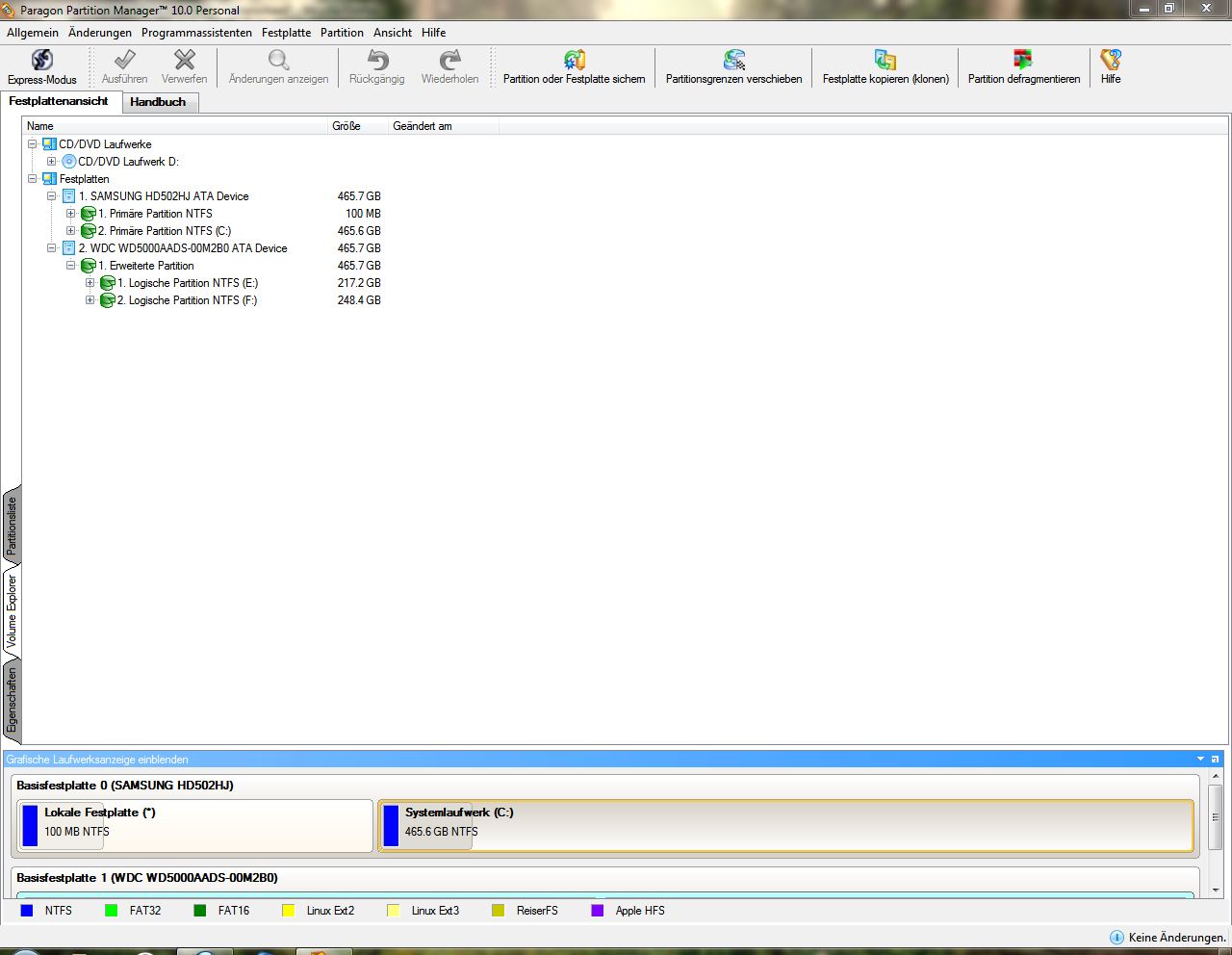Screen dimensions: 1232x955
Task: Open Partitionsgrenzen verschieben tool
Action: (733, 67)
